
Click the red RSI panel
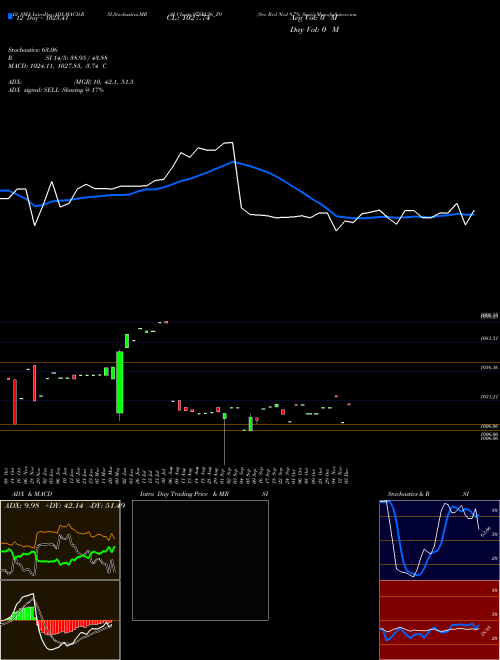tap(439, 620)
